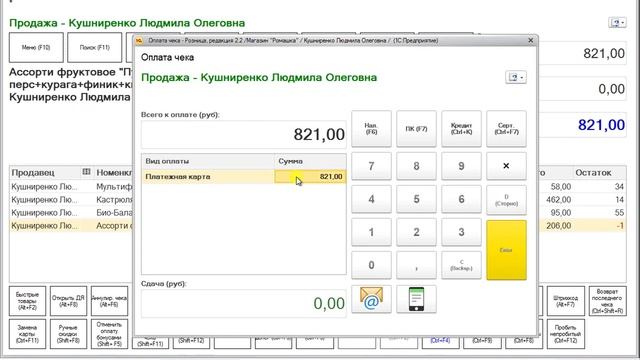Send the receipt via SMS phone icon
640x360 pixels.
pos(416,299)
